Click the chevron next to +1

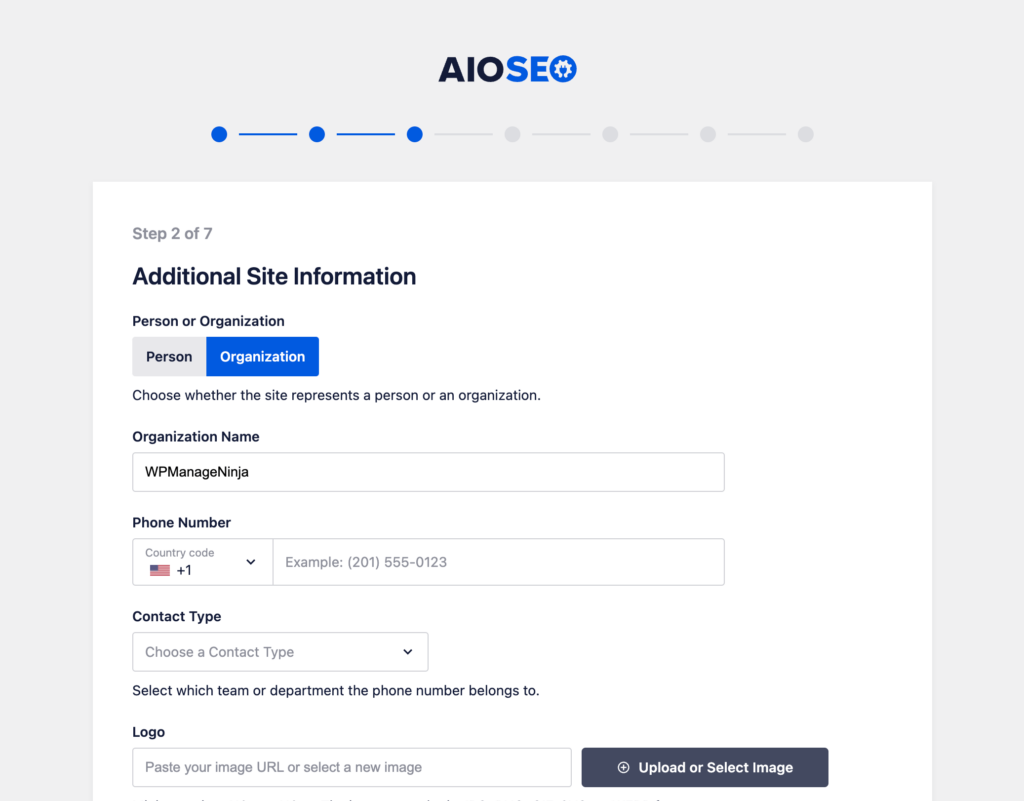pyautogui.click(x=251, y=562)
